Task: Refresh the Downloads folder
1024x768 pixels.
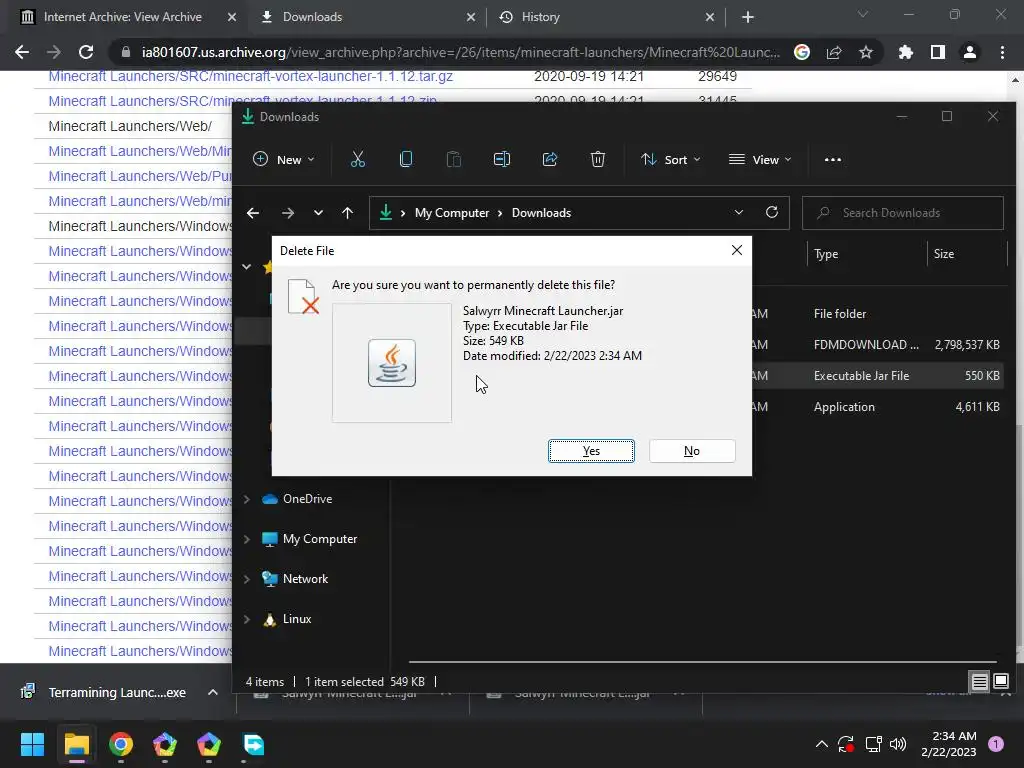Action: (x=772, y=212)
